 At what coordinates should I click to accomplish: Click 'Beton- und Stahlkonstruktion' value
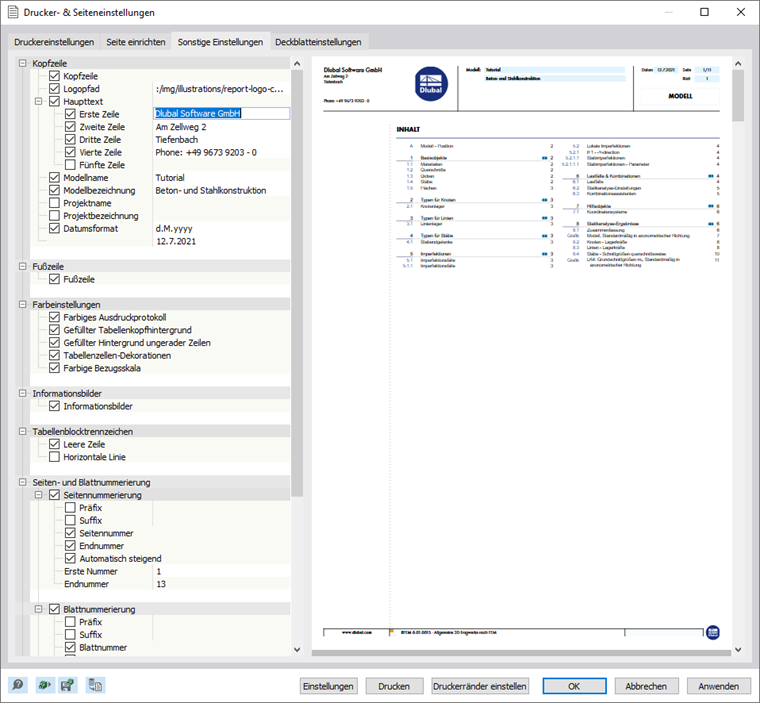coord(222,191)
